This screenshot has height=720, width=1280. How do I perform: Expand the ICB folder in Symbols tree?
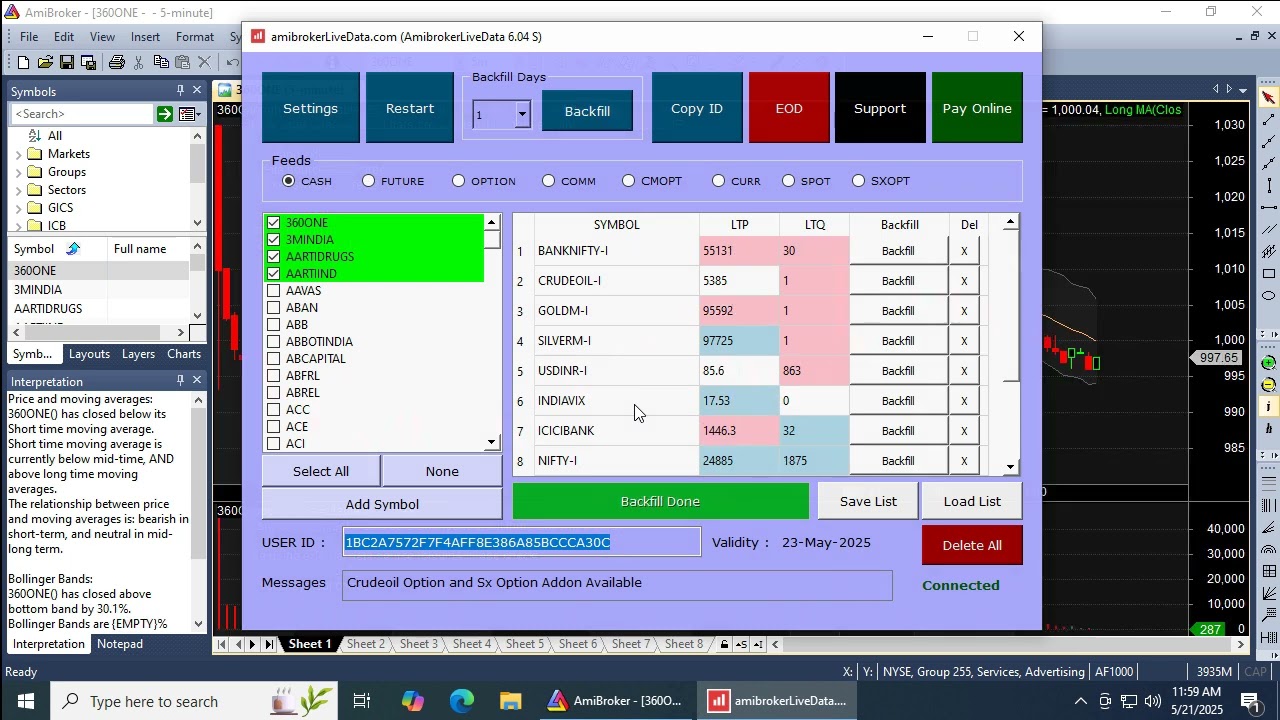pos(18,226)
